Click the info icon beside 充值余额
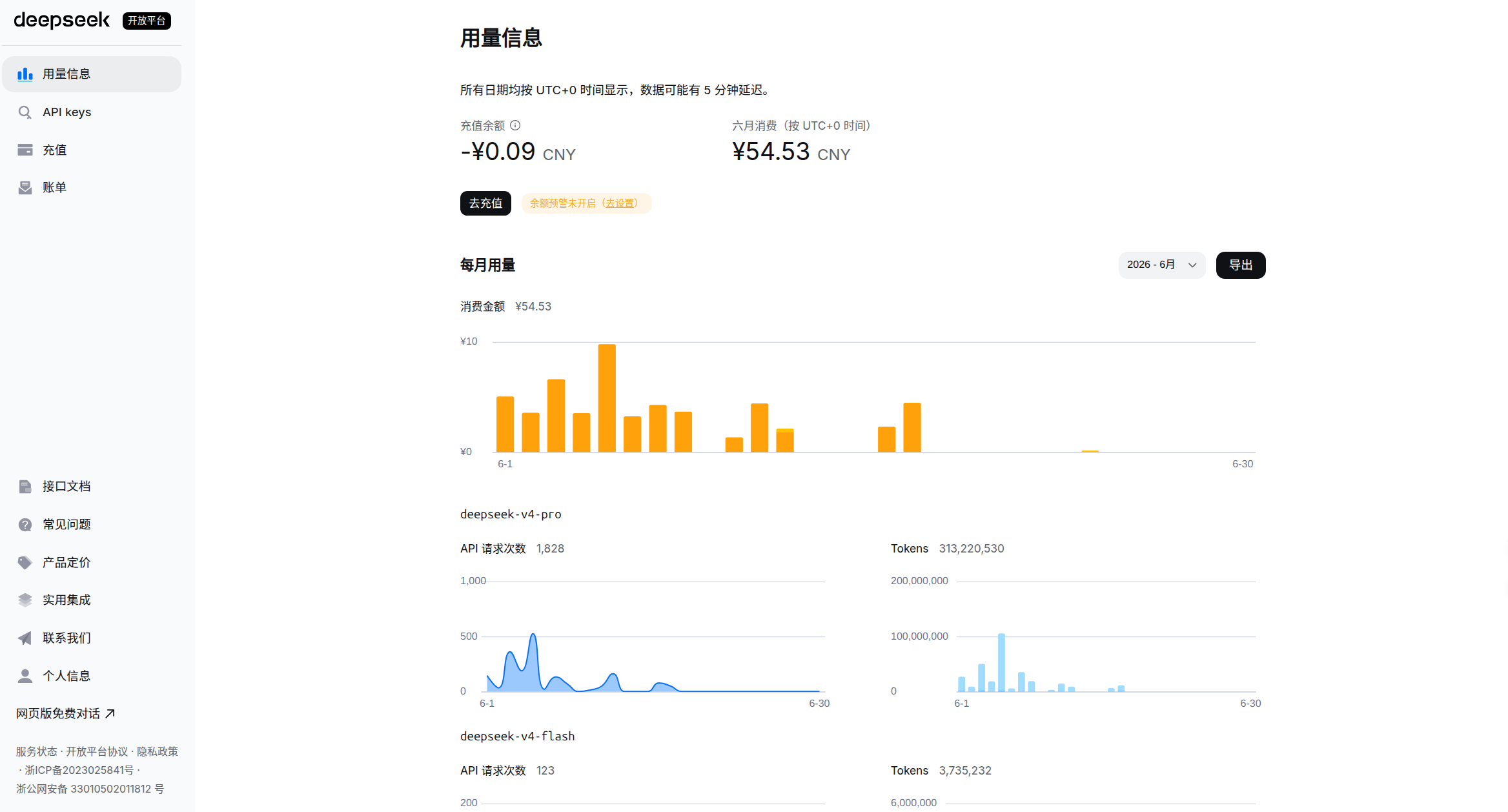 tap(515, 125)
